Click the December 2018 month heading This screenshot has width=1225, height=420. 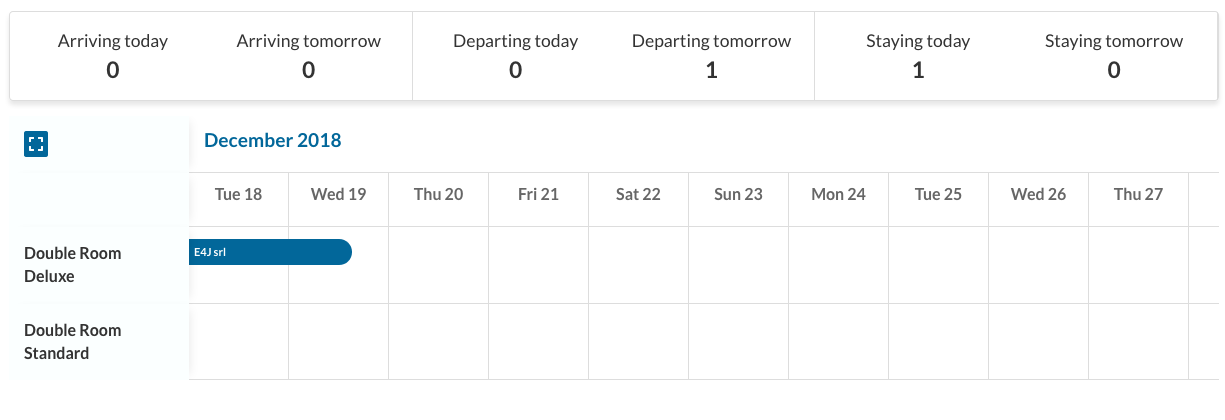[272, 140]
